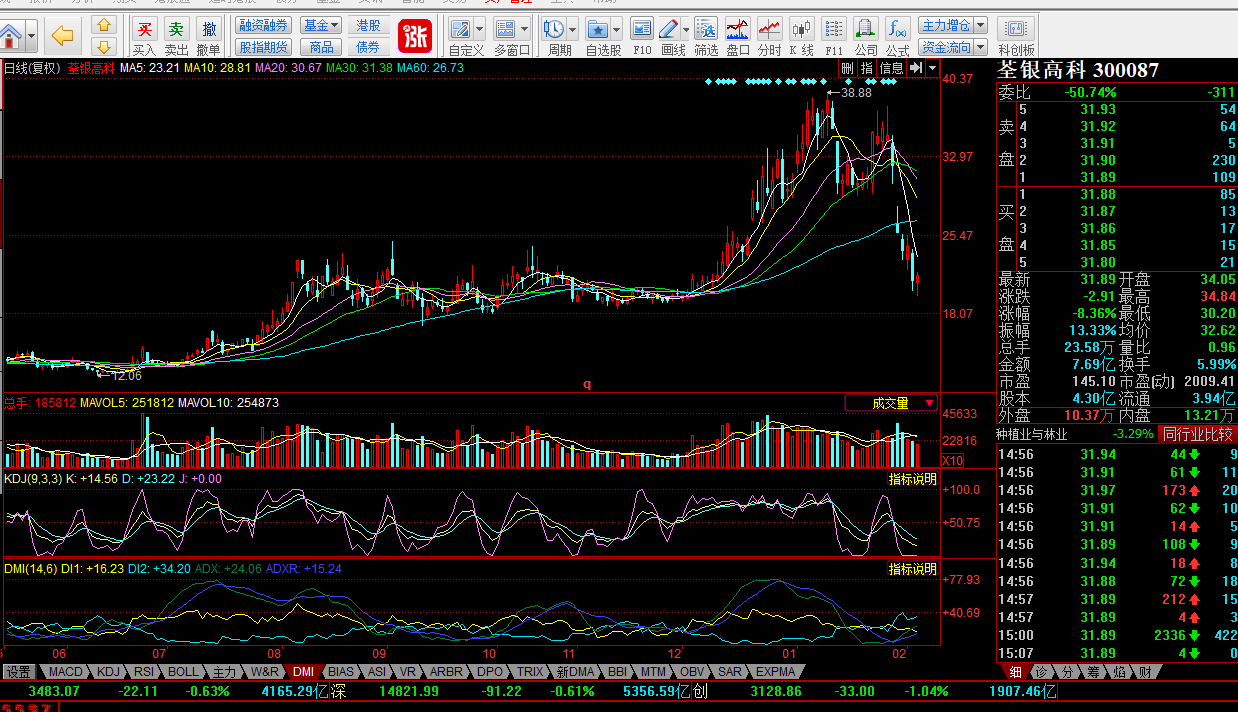Viewport: 1238px width, 712px height.
Task: Switch to the MACD indicator tab
Action: pos(66,671)
